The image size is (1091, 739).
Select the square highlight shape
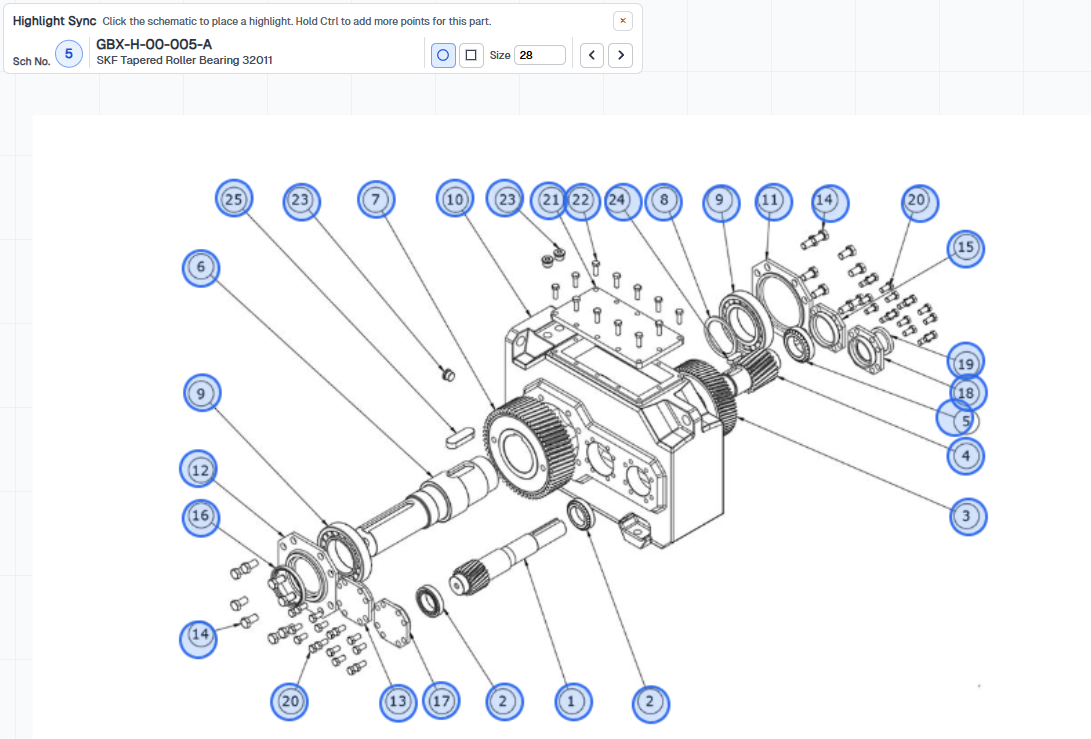click(x=471, y=55)
